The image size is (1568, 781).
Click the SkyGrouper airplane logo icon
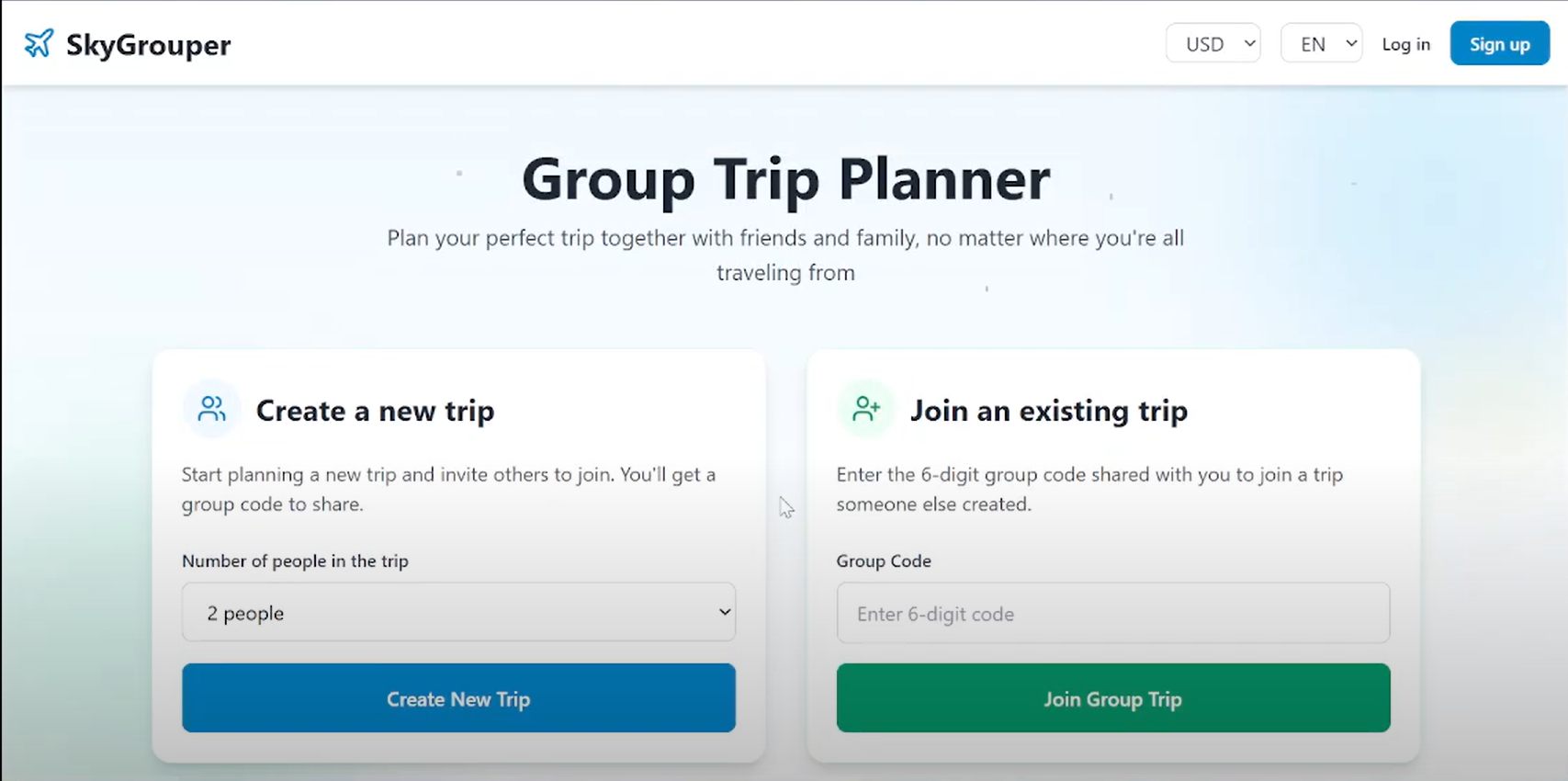(x=39, y=43)
